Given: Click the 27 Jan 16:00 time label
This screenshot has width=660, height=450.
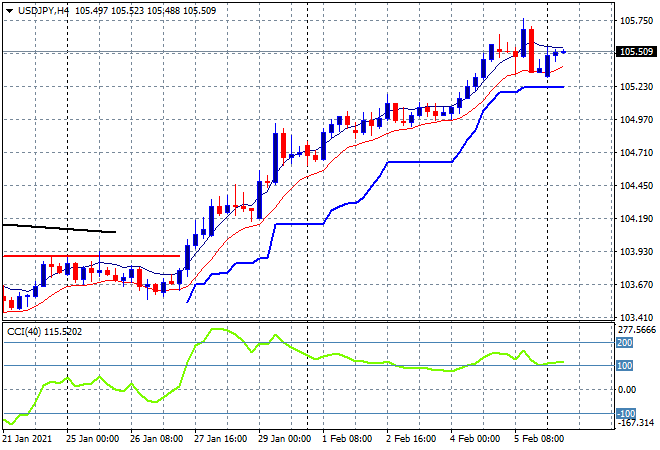Looking at the screenshot, I should click(x=221, y=439).
